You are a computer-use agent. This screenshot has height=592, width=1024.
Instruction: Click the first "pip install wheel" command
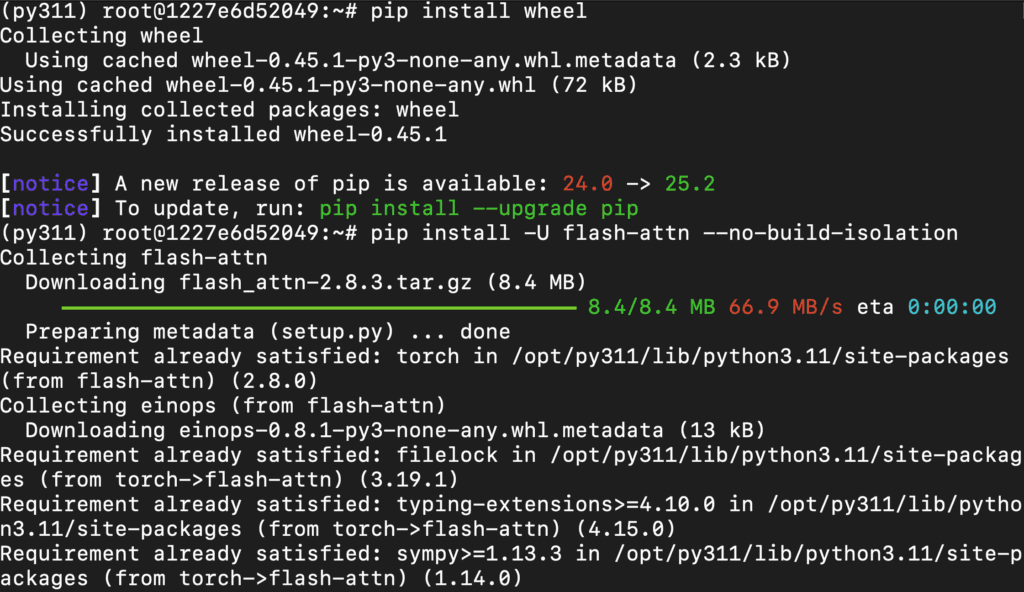478,12
